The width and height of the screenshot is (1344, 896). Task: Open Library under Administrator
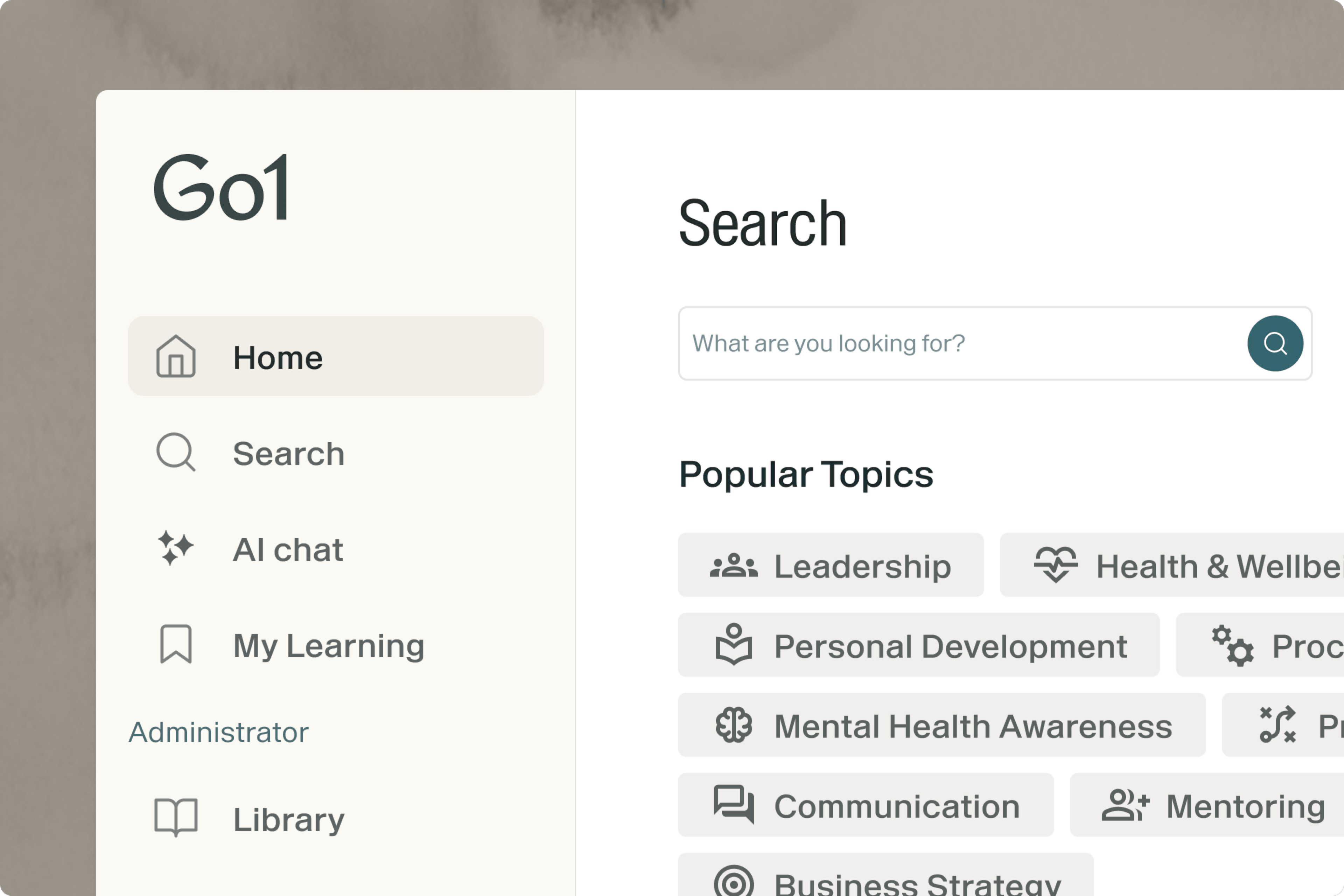(288, 819)
